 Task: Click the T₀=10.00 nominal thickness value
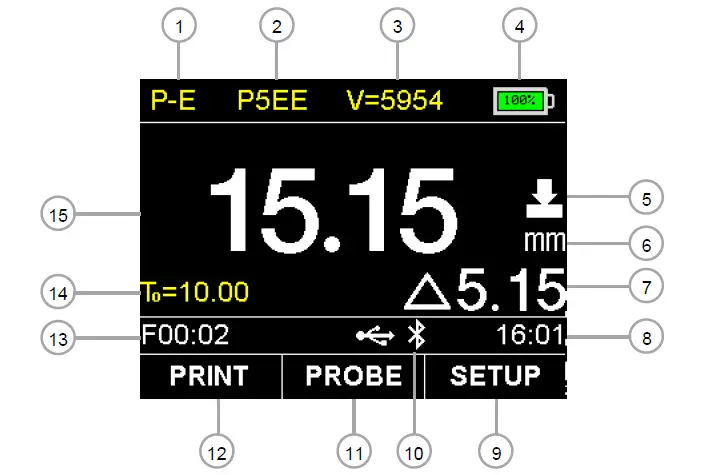pyautogui.click(x=195, y=292)
